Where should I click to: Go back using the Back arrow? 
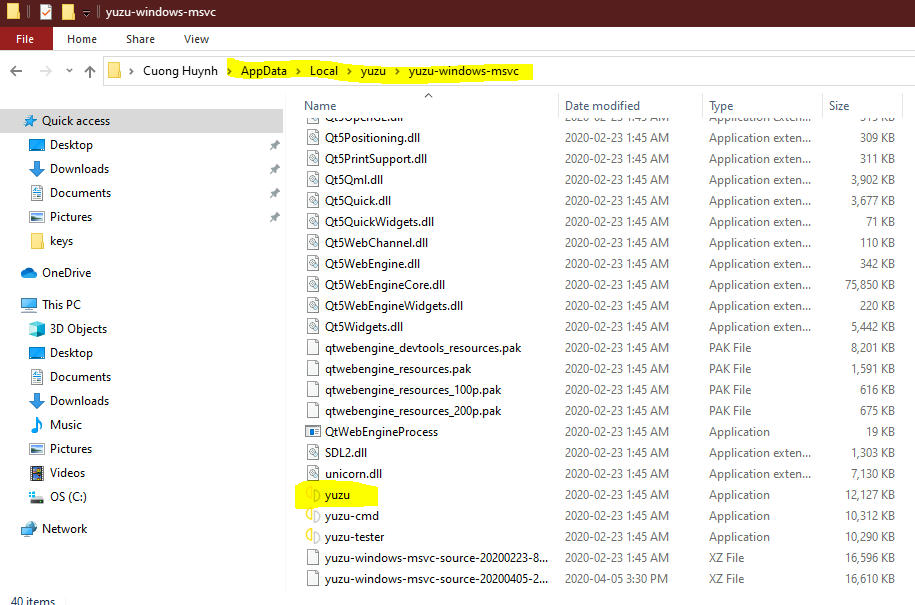pos(16,71)
